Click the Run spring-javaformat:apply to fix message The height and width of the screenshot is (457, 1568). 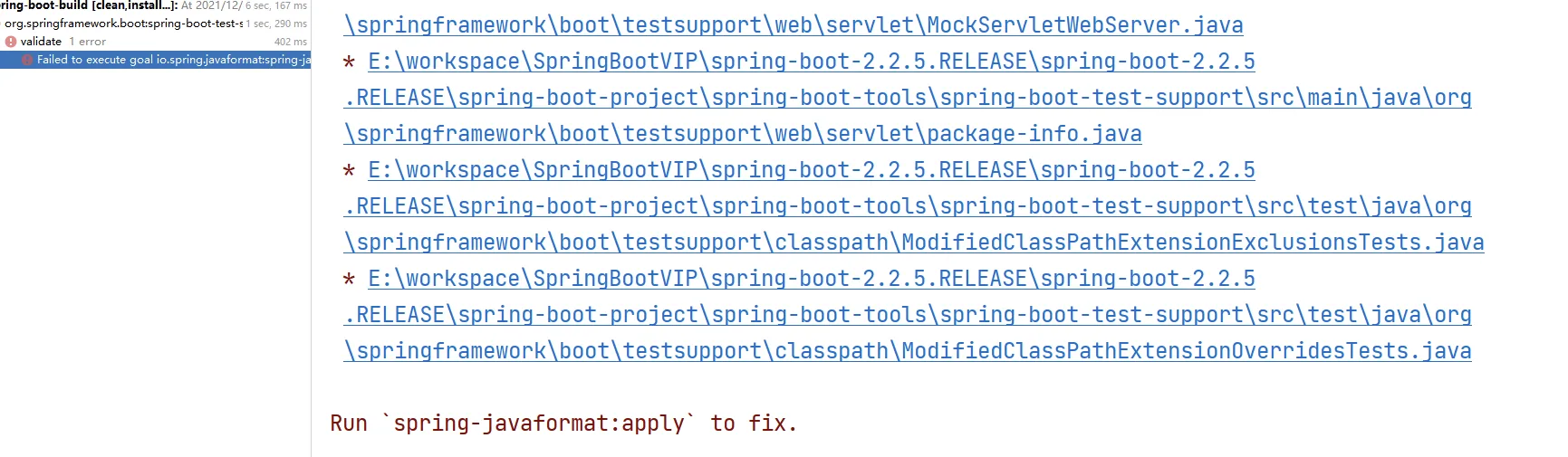(x=563, y=424)
